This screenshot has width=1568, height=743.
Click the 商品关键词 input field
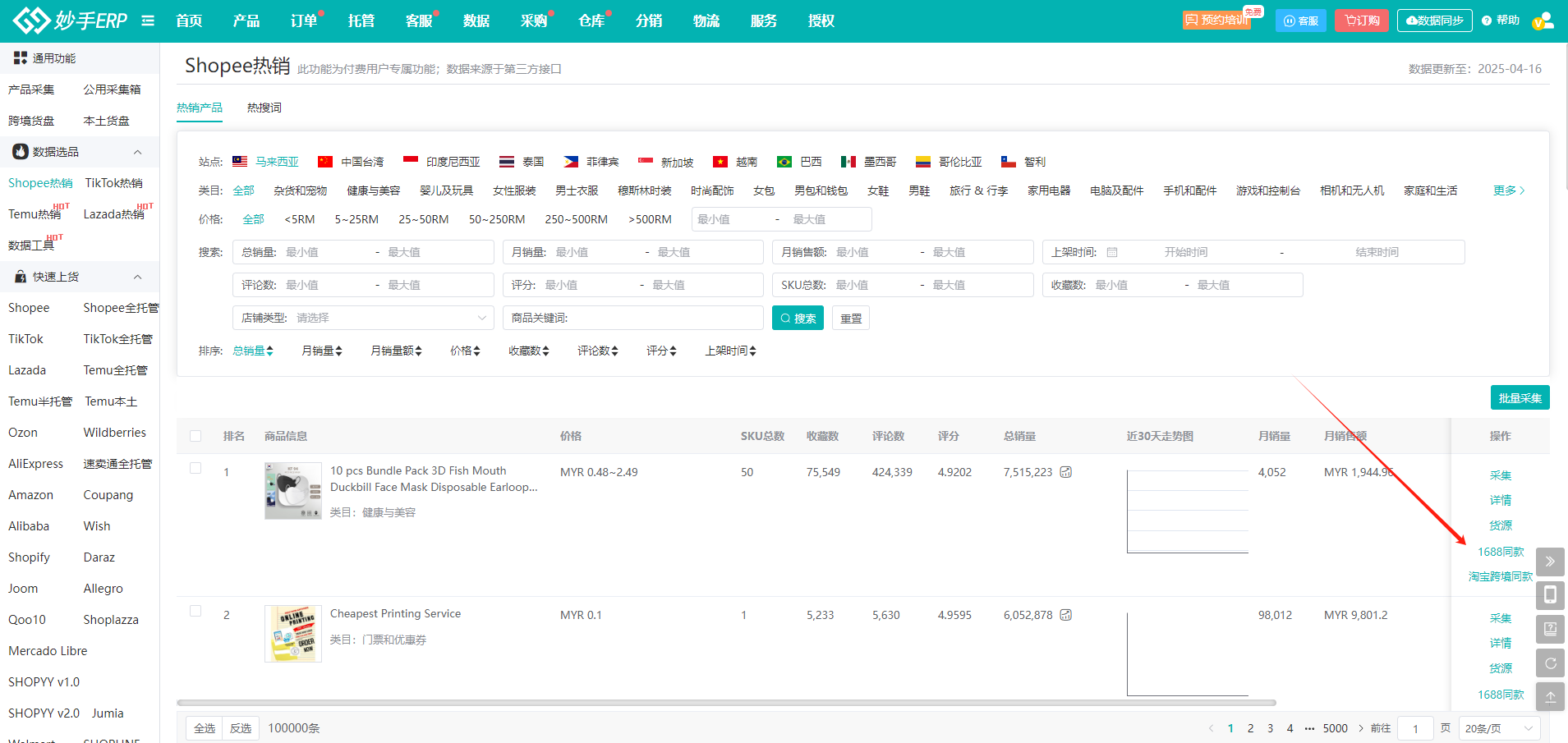tap(633, 318)
